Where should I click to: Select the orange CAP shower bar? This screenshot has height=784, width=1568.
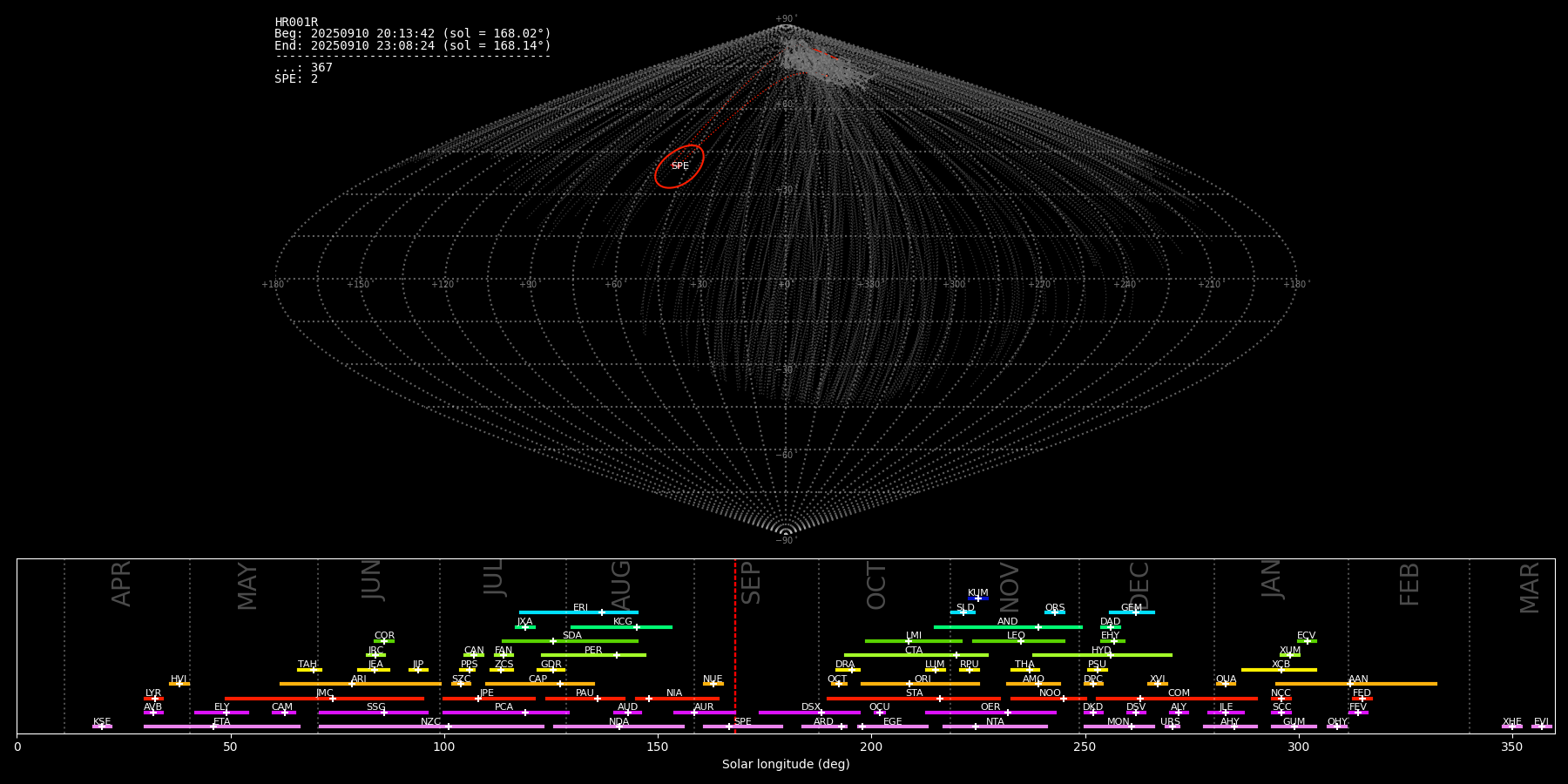coord(540,684)
